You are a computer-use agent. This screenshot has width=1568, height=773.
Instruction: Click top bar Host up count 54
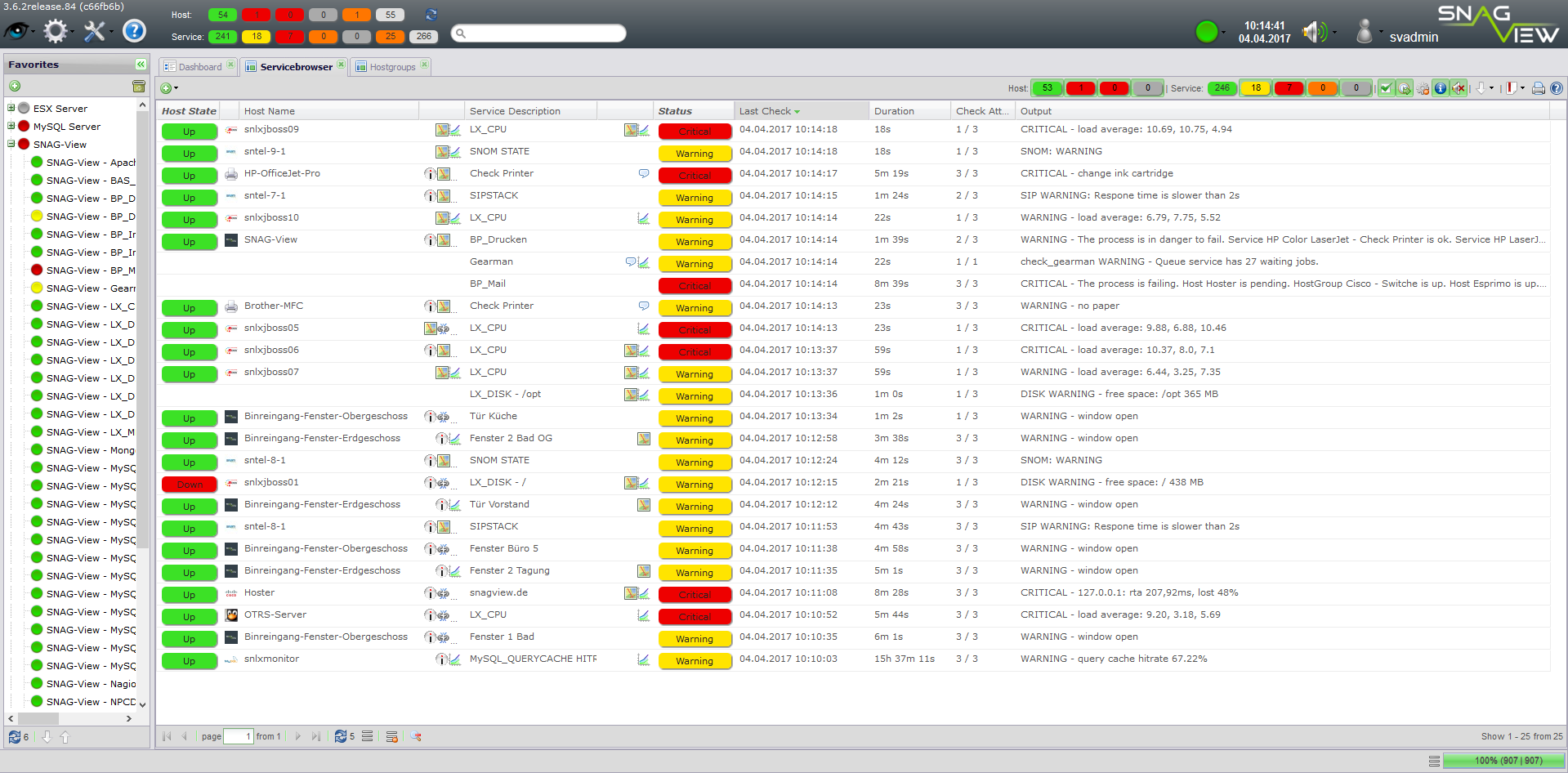(x=223, y=15)
